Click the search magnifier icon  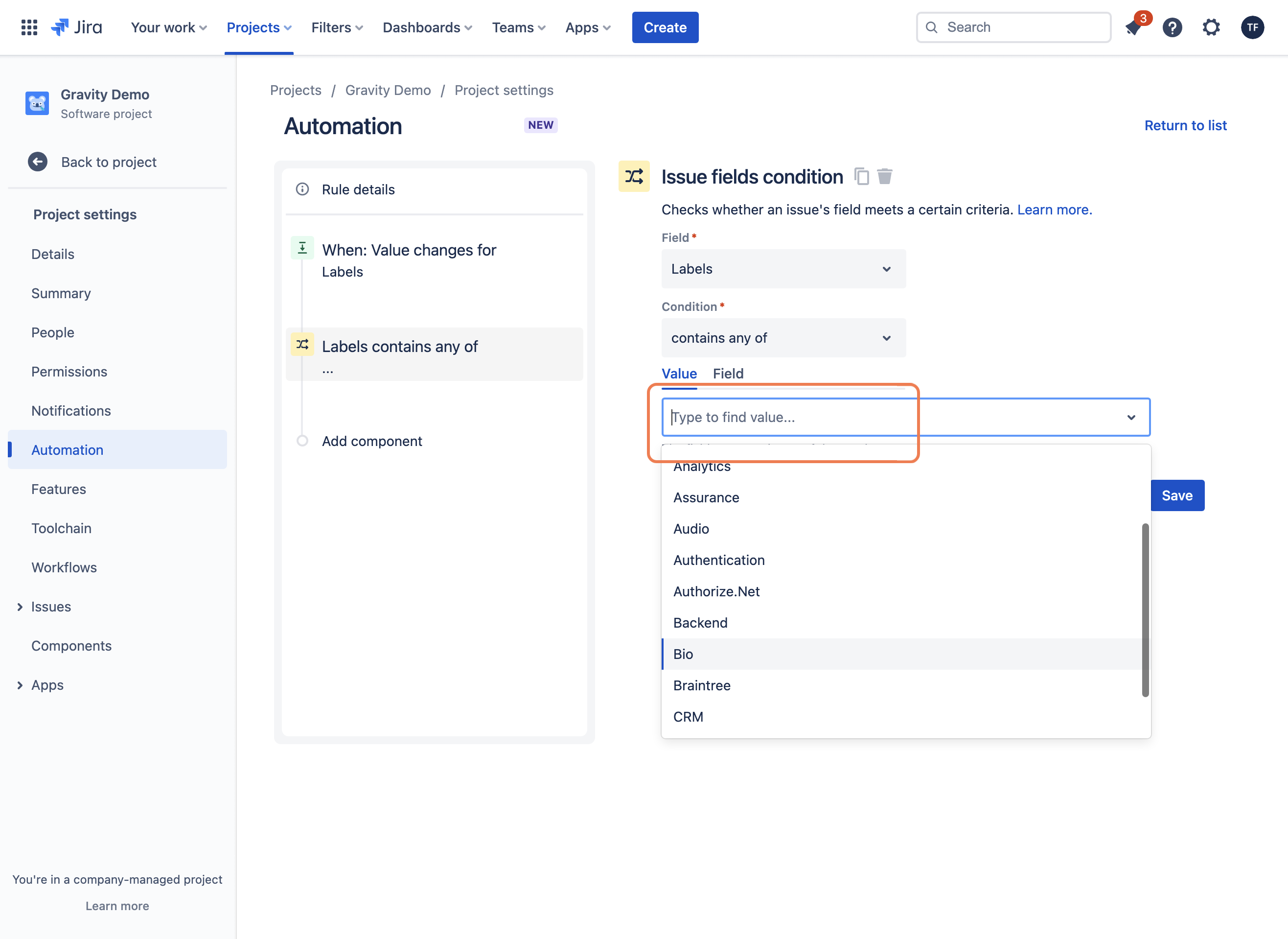point(932,27)
